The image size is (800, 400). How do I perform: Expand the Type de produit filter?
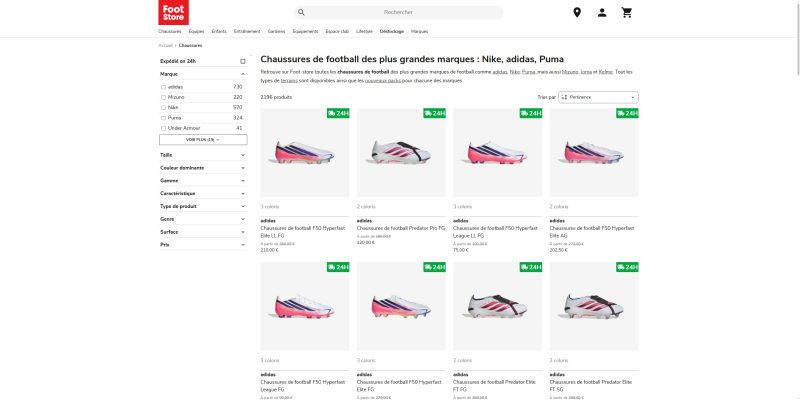[x=203, y=206]
